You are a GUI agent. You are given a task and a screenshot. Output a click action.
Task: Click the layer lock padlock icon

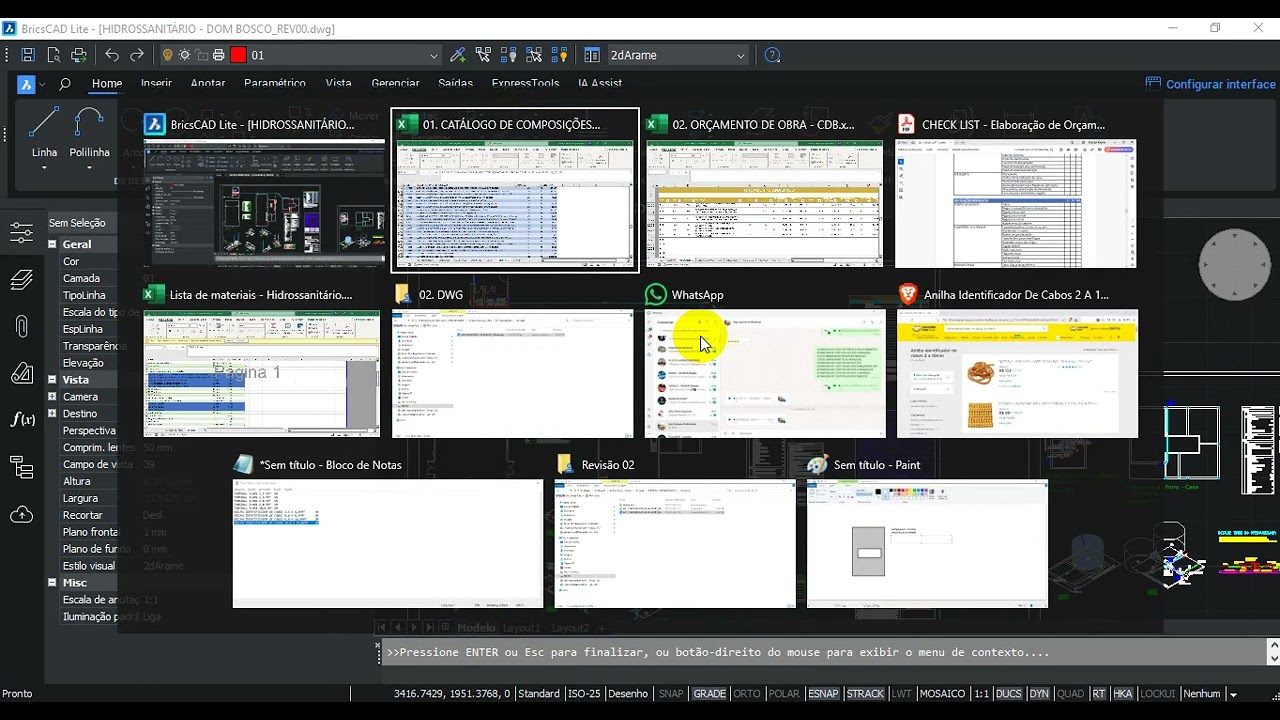coord(202,55)
